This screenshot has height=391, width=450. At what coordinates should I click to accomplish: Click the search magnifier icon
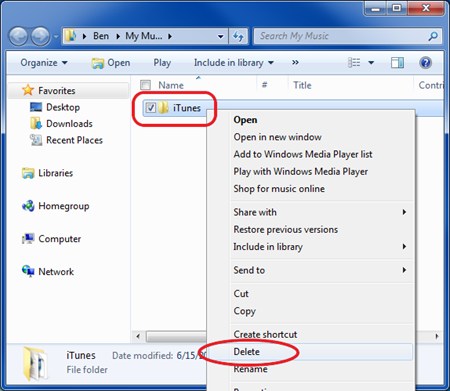433,36
